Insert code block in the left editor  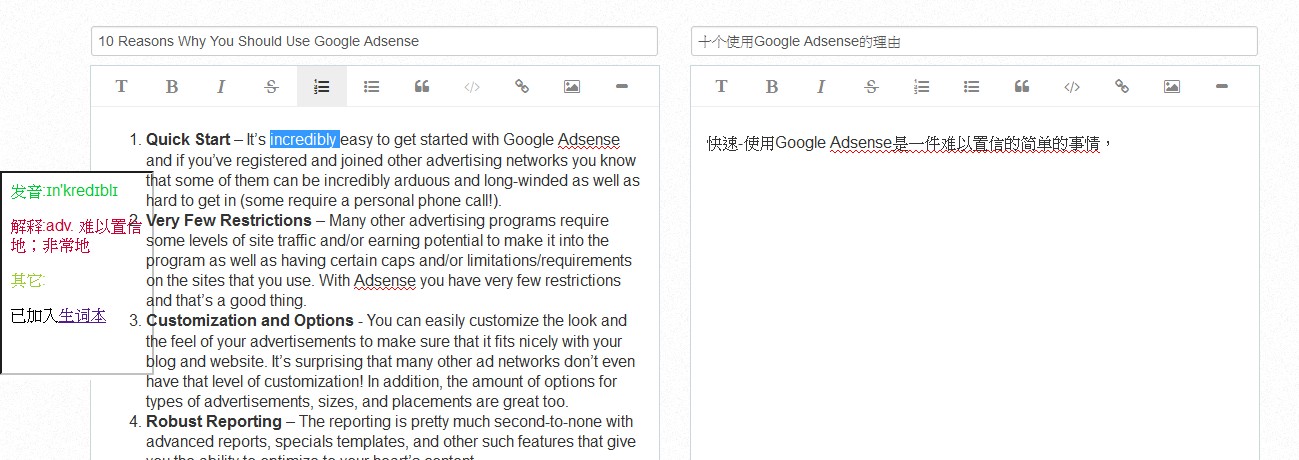pos(472,87)
